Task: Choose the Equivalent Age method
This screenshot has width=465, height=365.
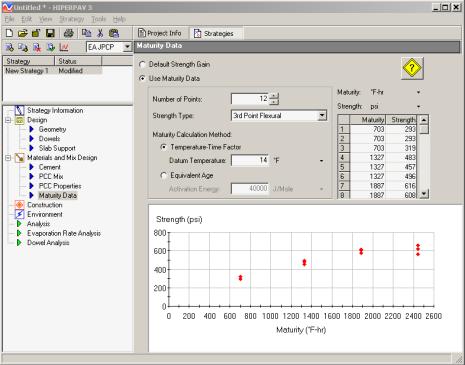Action: click(x=163, y=175)
